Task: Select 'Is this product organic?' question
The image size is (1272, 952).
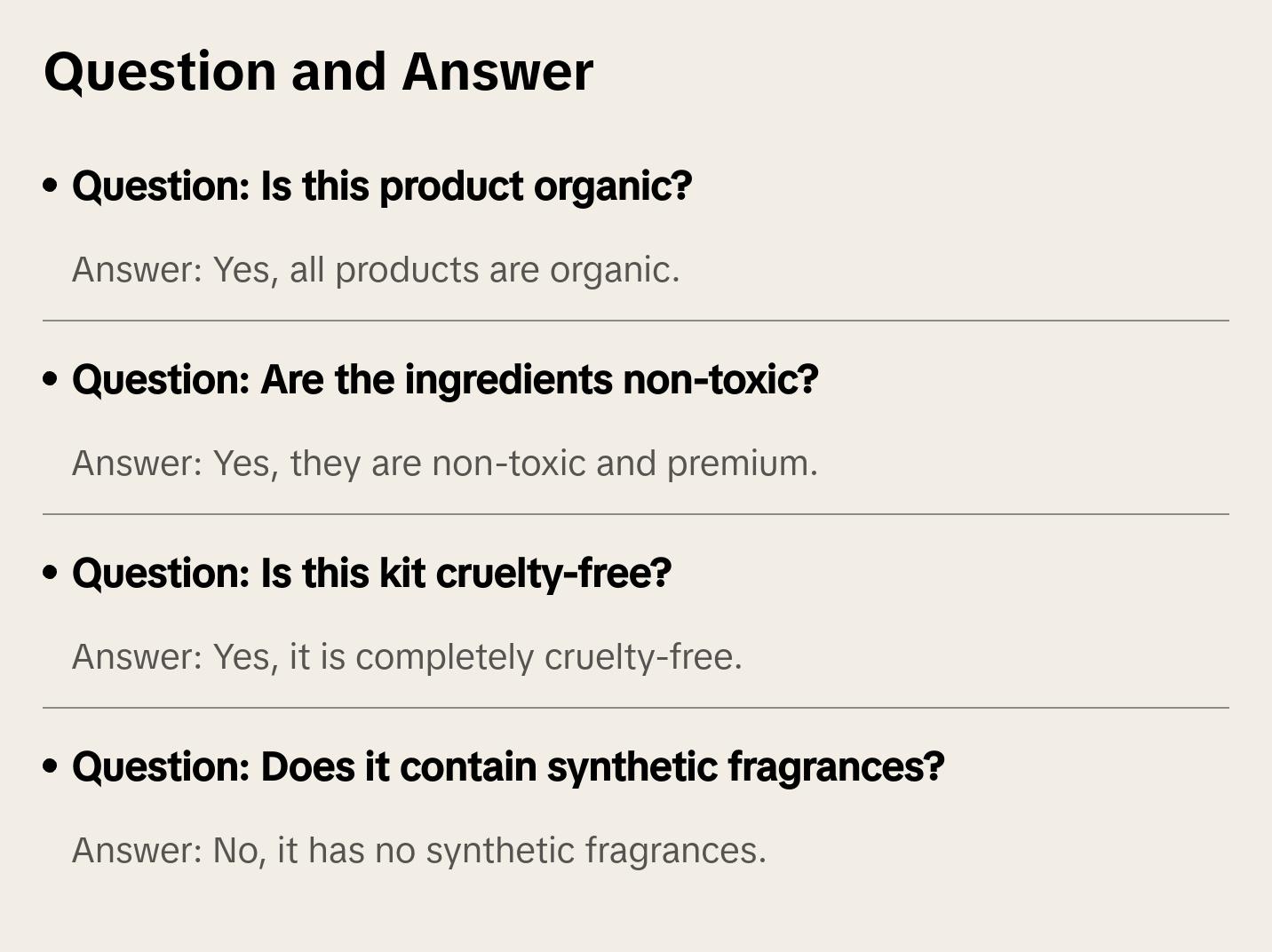Action: click(x=382, y=186)
